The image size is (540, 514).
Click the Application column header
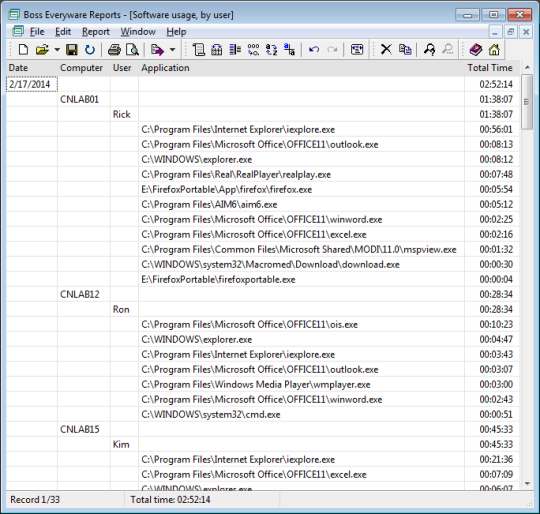(301, 68)
